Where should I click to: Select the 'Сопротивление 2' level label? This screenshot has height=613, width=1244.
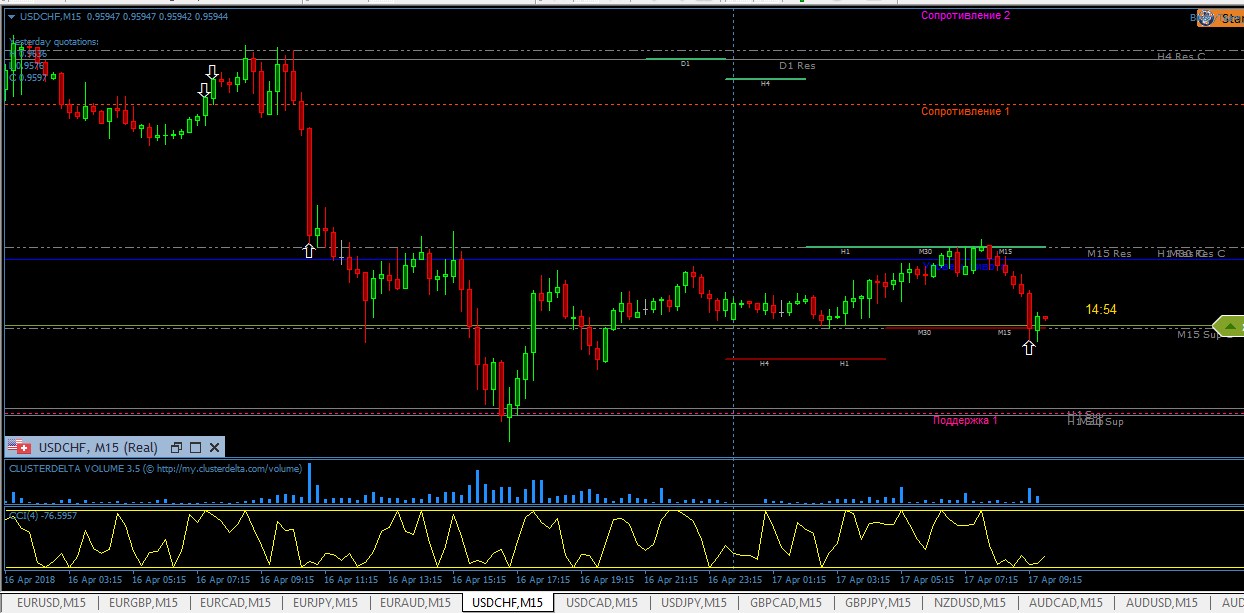(x=965, y=15)
